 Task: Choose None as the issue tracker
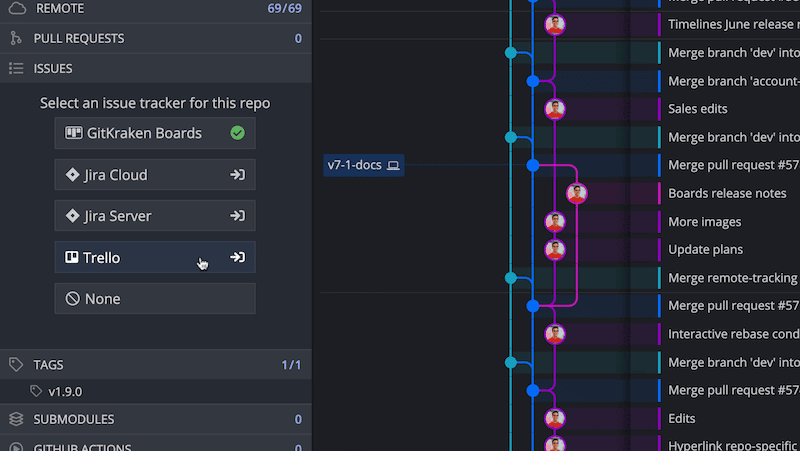pos(155,299)
